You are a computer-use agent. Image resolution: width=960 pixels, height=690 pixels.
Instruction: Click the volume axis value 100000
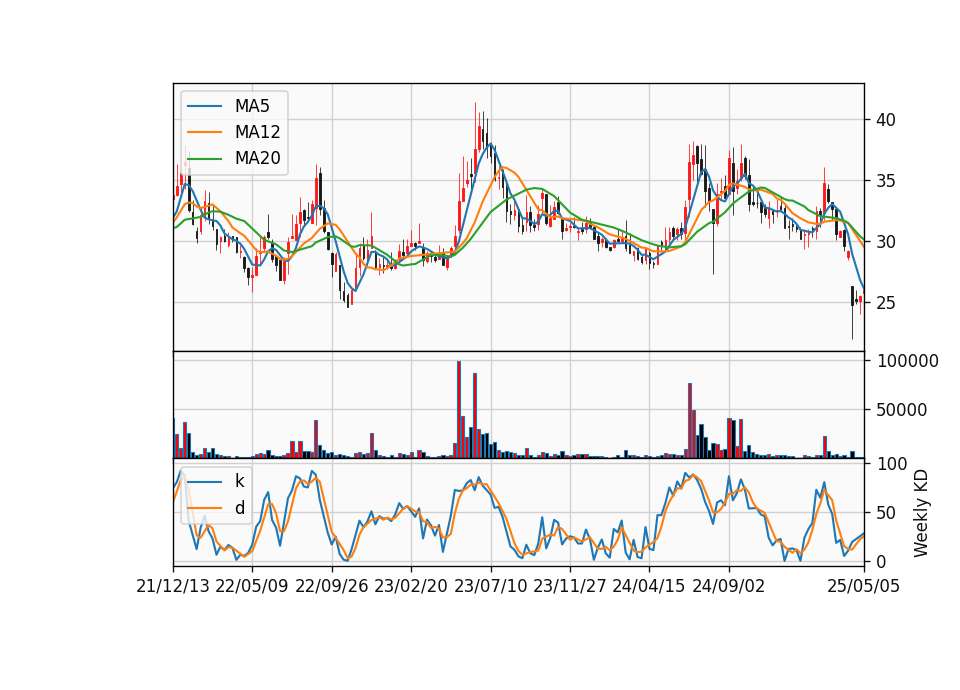click(x=908, y=361)
